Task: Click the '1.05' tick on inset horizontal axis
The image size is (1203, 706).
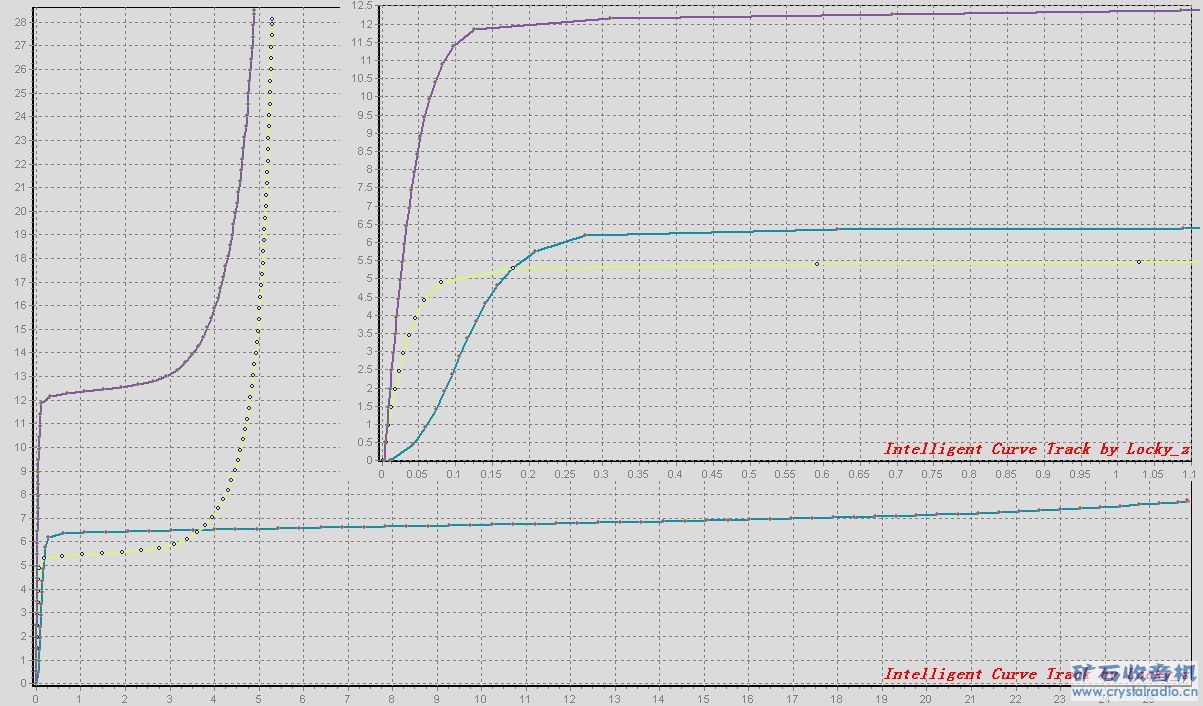Action: click(x=1152, y=473)
